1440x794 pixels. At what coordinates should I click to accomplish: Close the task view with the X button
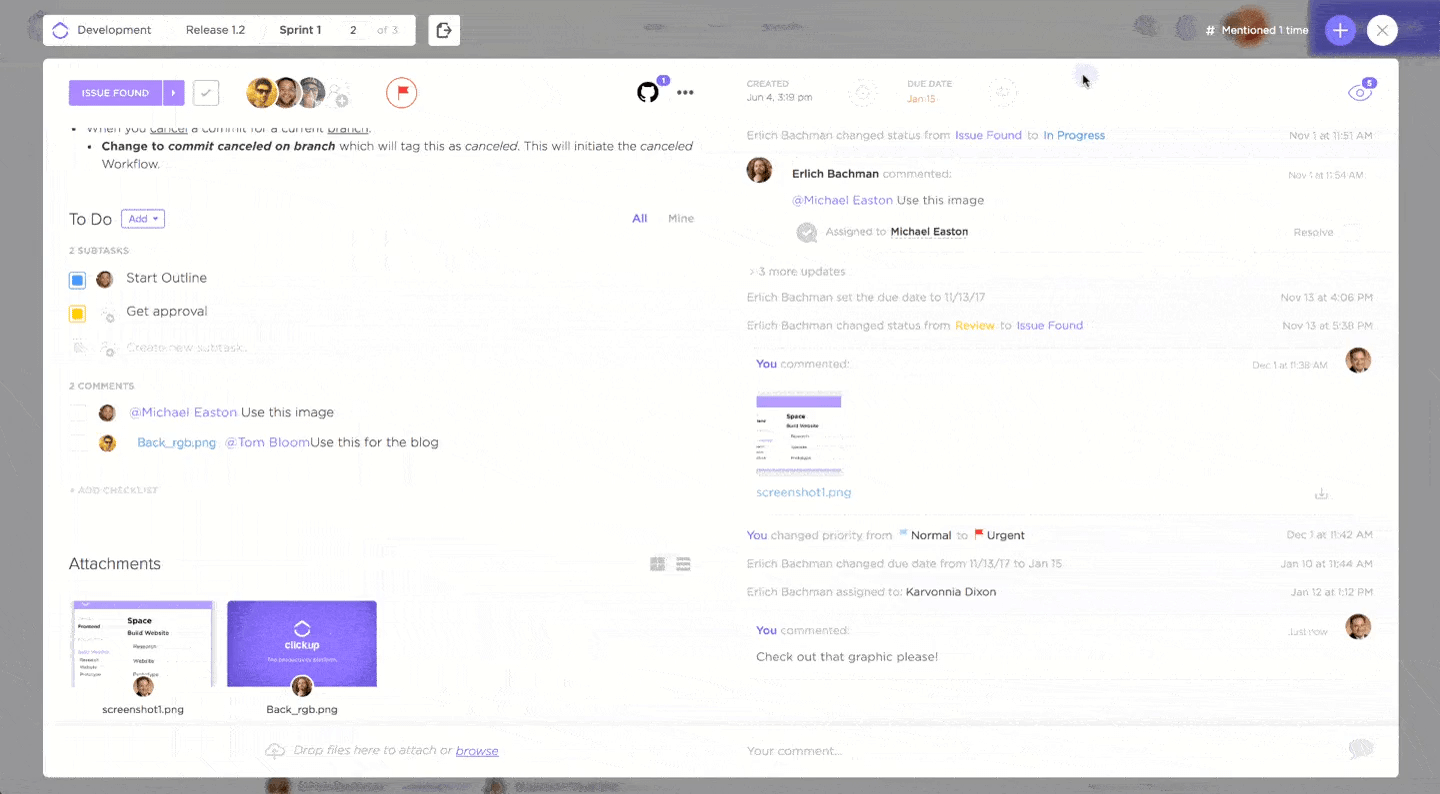(x=1382, y=30)
